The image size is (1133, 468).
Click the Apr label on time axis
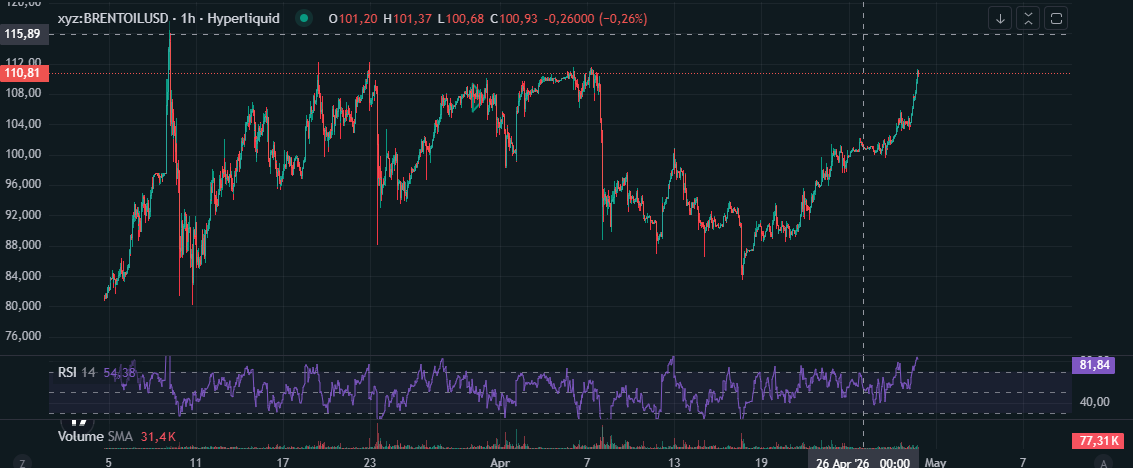pos(500,462)
